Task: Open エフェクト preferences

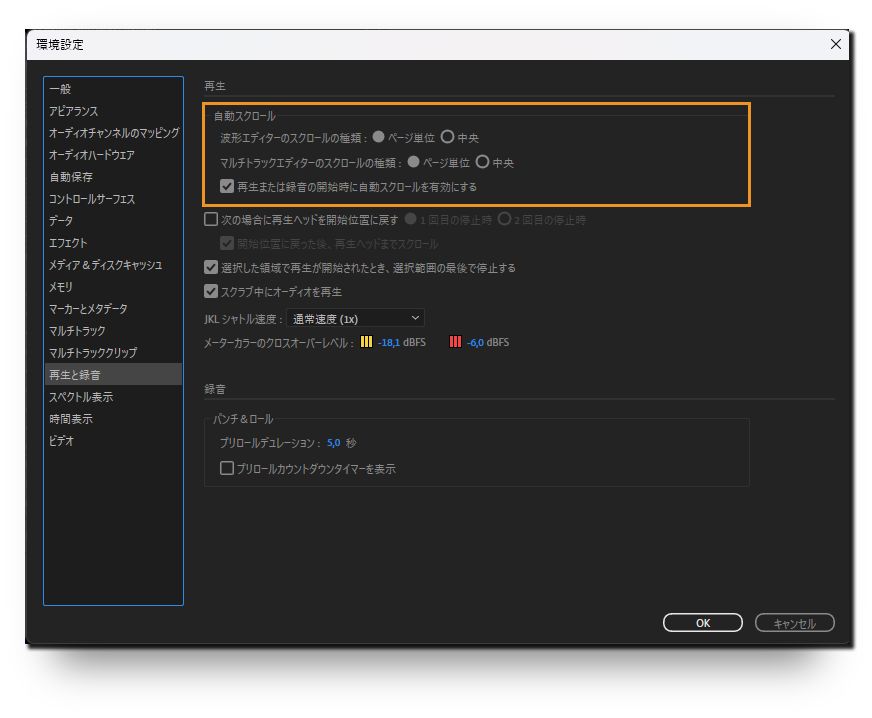Action: coord(113,243)
